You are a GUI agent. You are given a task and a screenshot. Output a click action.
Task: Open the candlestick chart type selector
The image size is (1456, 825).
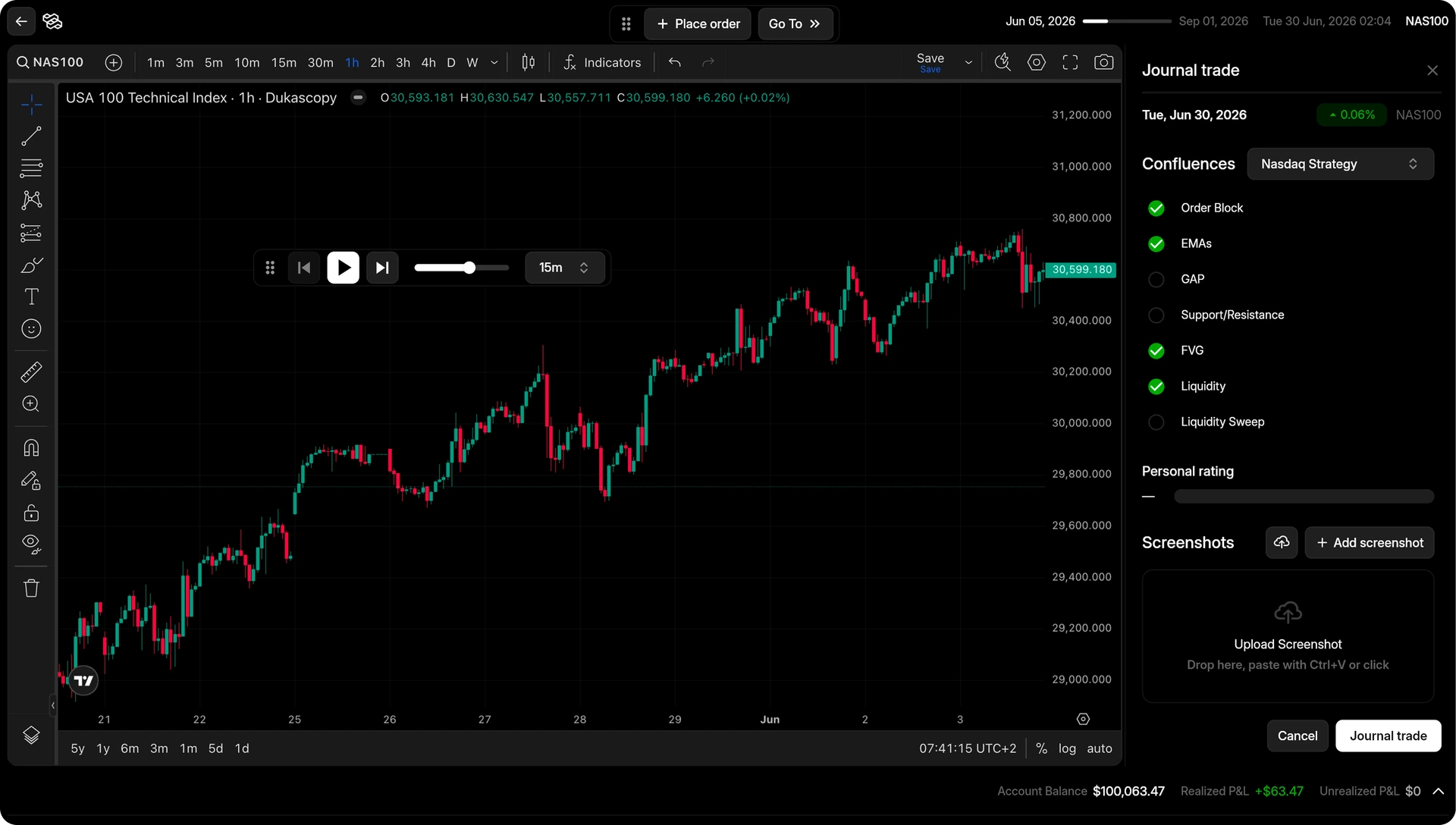pyautogui.click(x=529, y=62)
